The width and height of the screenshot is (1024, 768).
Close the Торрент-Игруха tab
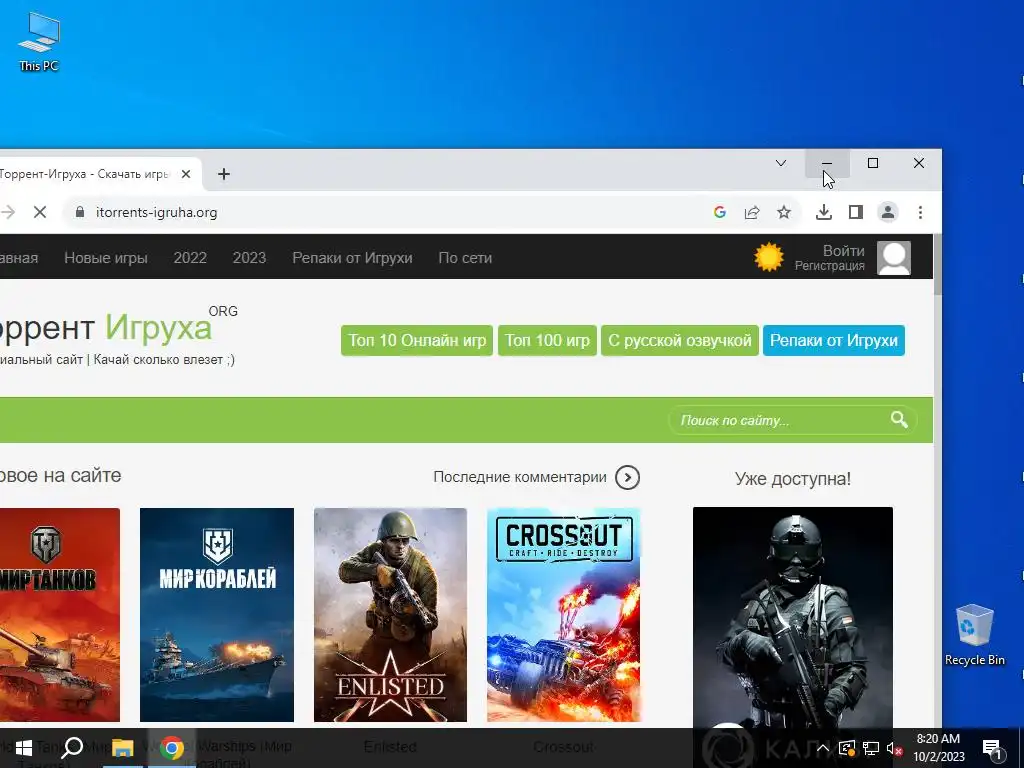pyautogui.click(x=186, y=174)
